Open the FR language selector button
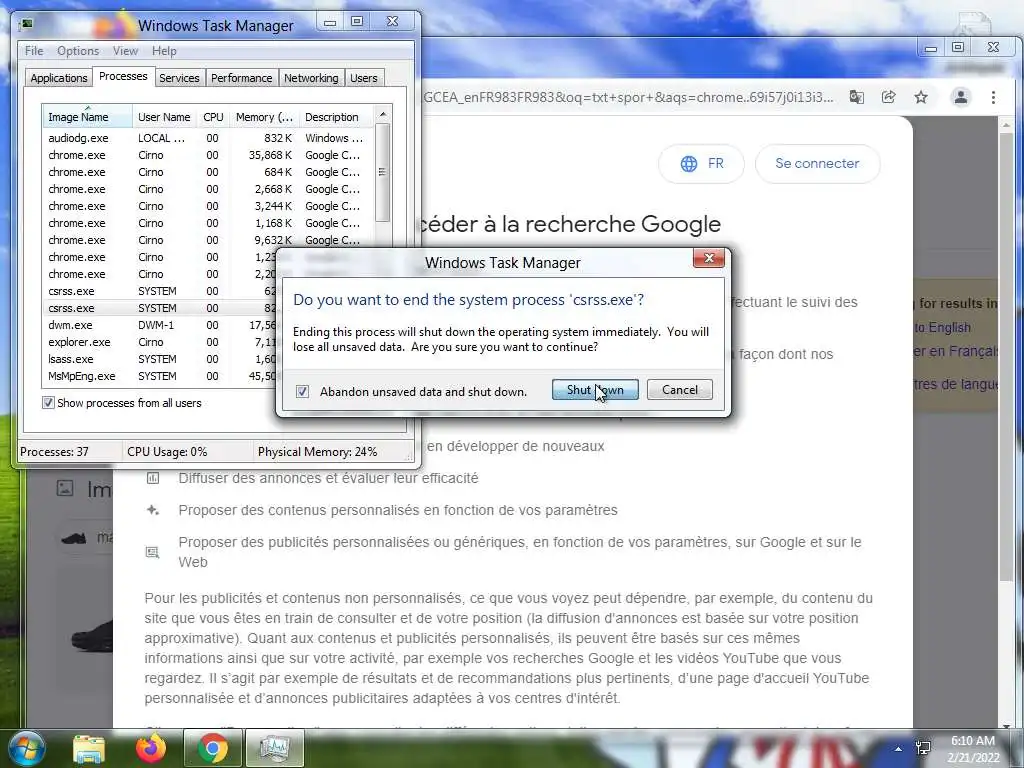 701,163
